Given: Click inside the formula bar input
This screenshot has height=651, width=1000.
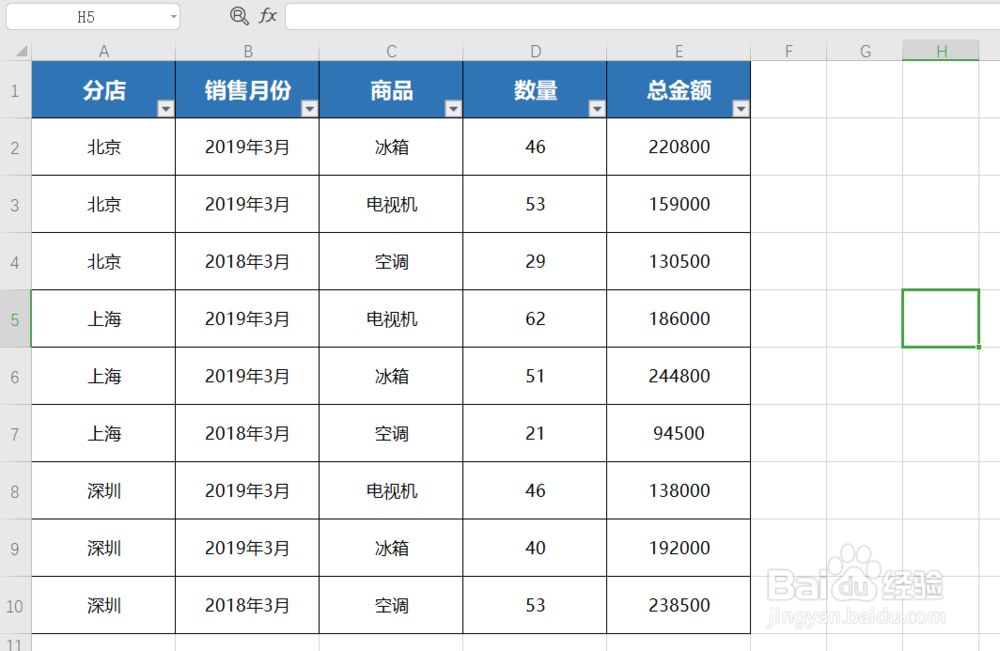Looking at the screenshot, I should click(x=642, y=17).
